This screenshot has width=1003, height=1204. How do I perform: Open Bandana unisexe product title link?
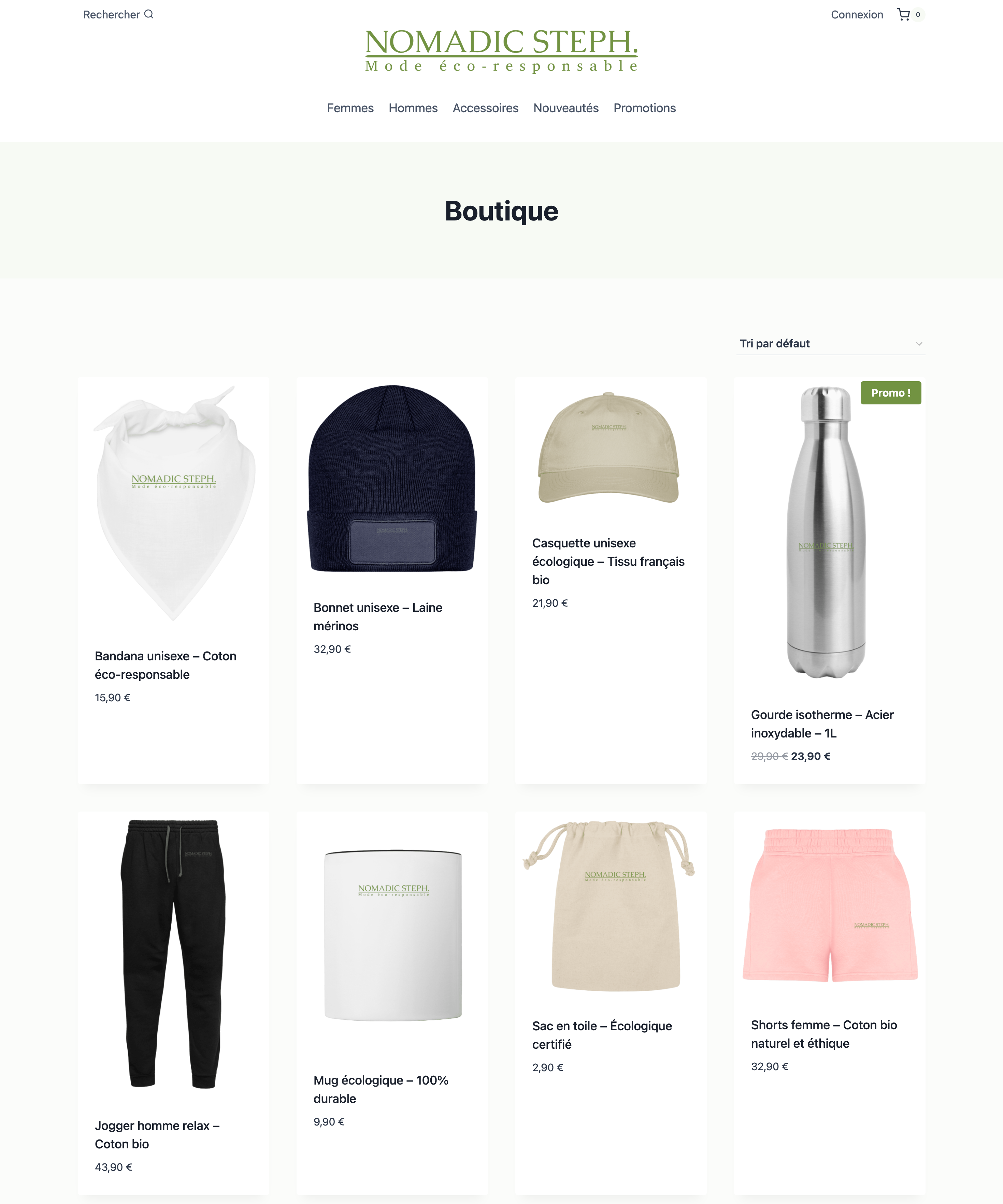(165, 665)
